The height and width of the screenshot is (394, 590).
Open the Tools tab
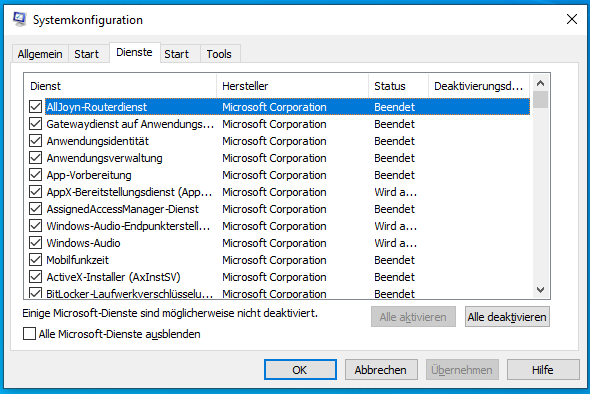(x=219, y=54)
